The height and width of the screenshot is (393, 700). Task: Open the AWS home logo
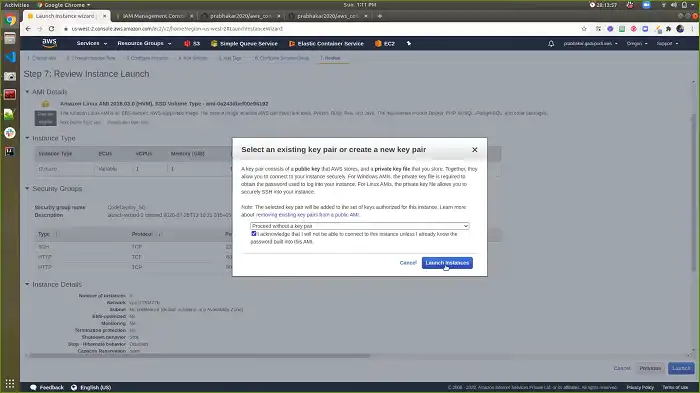49,43
